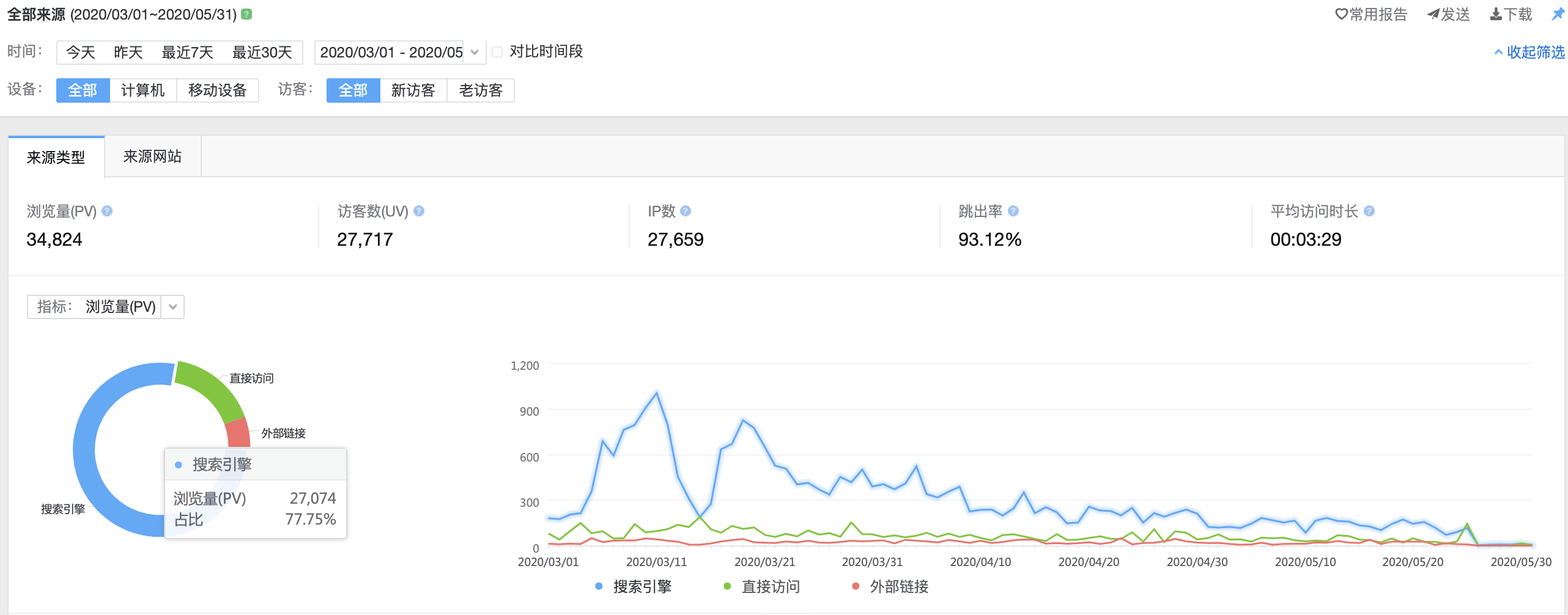Toggle 搜索引擎 series in chart legend

(633, 586)
